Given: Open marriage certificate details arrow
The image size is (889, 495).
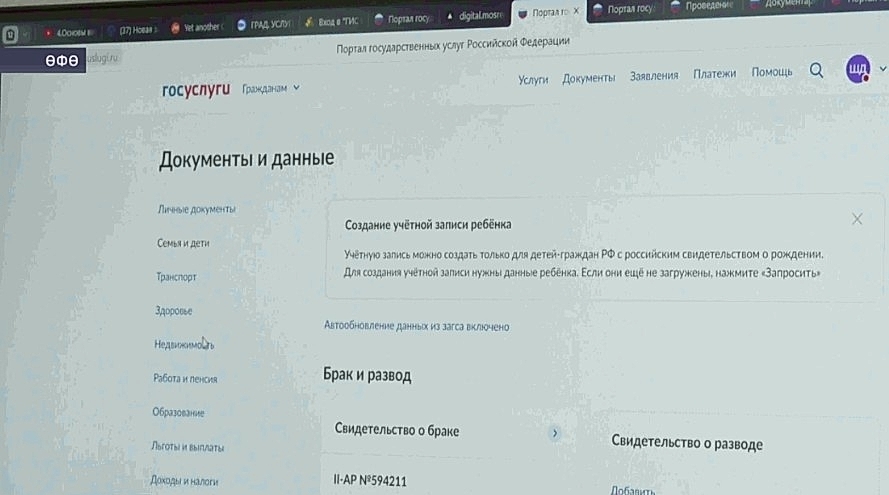Looking at the screenshot, I should coord(554,434).
